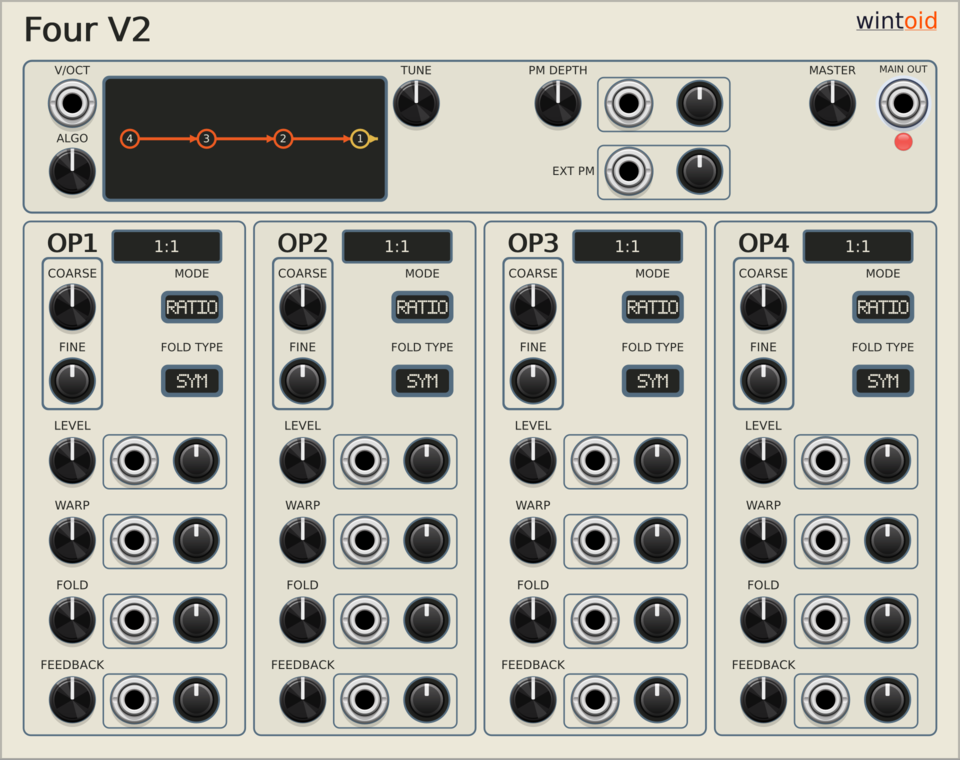The width and height of the screenshot is (960, 760).
Task: Switch OP4 FOLD TYPE SYM button
Action: point(883,381)
